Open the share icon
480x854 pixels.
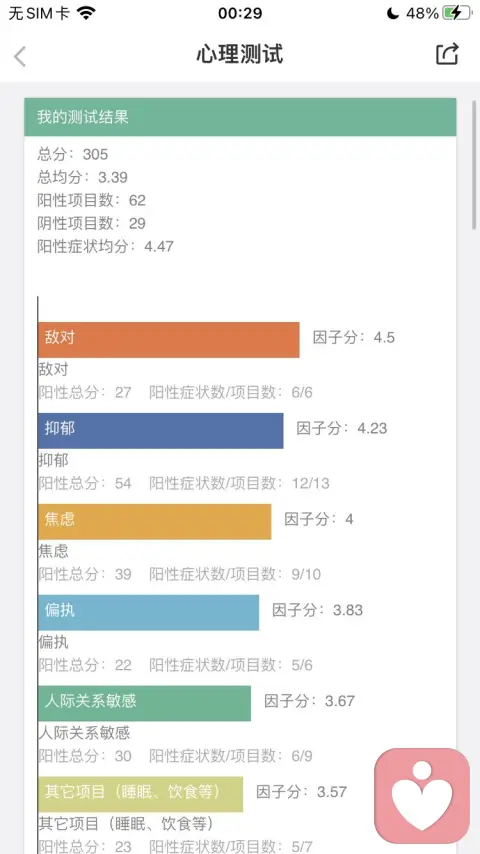(x=447, y=54)
